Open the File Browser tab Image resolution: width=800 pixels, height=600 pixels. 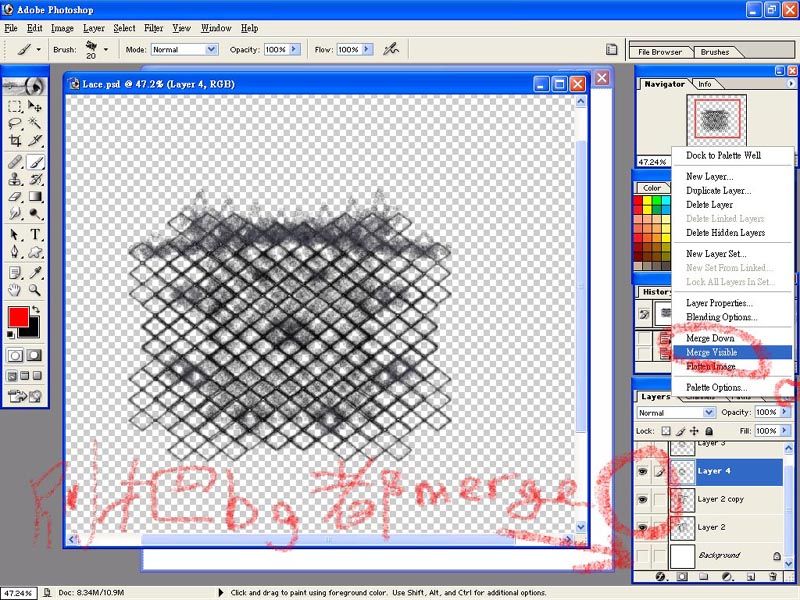[660, 52]
